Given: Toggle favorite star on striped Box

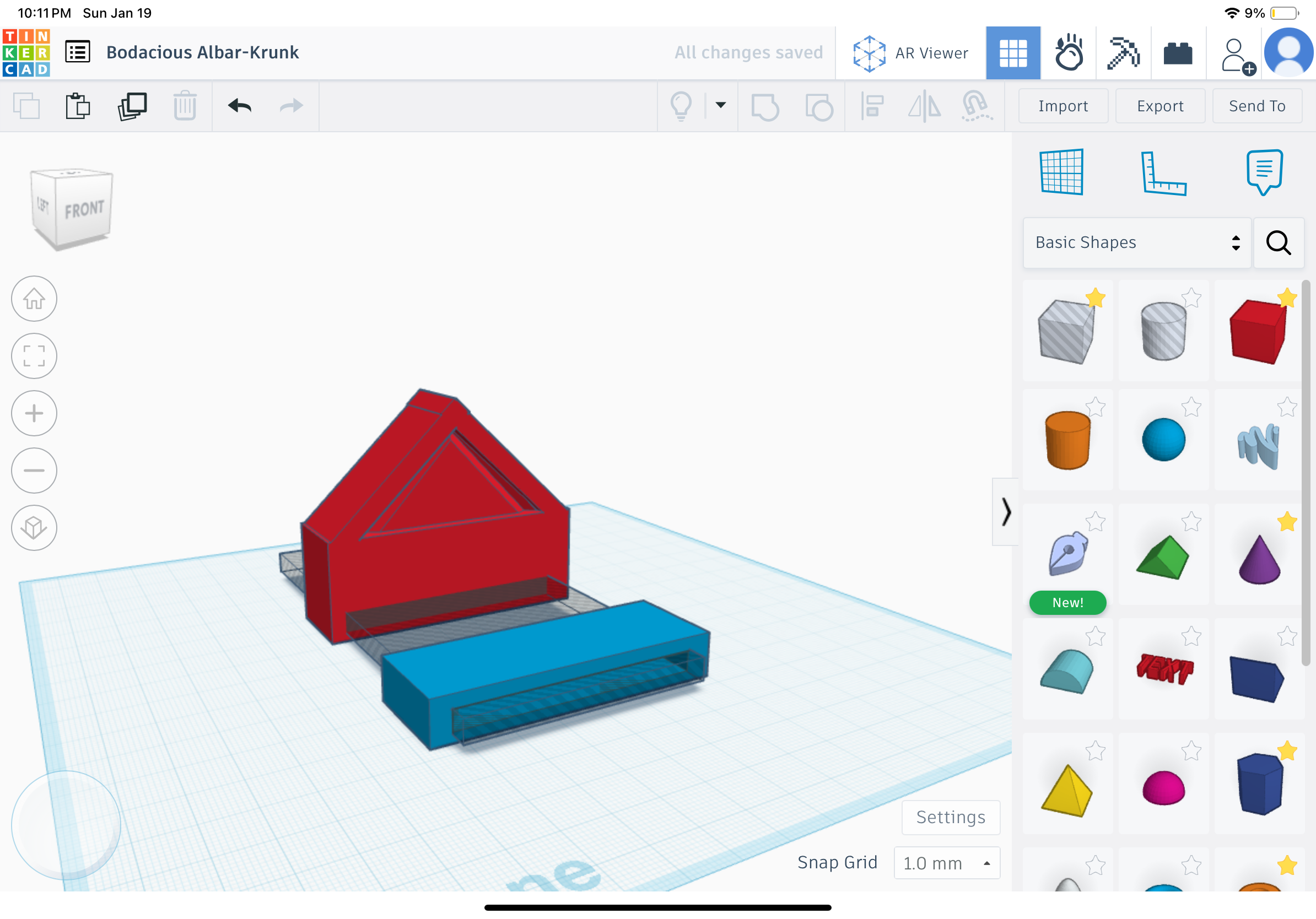Looking at the screenshot, I should (x=1095, y=298).
